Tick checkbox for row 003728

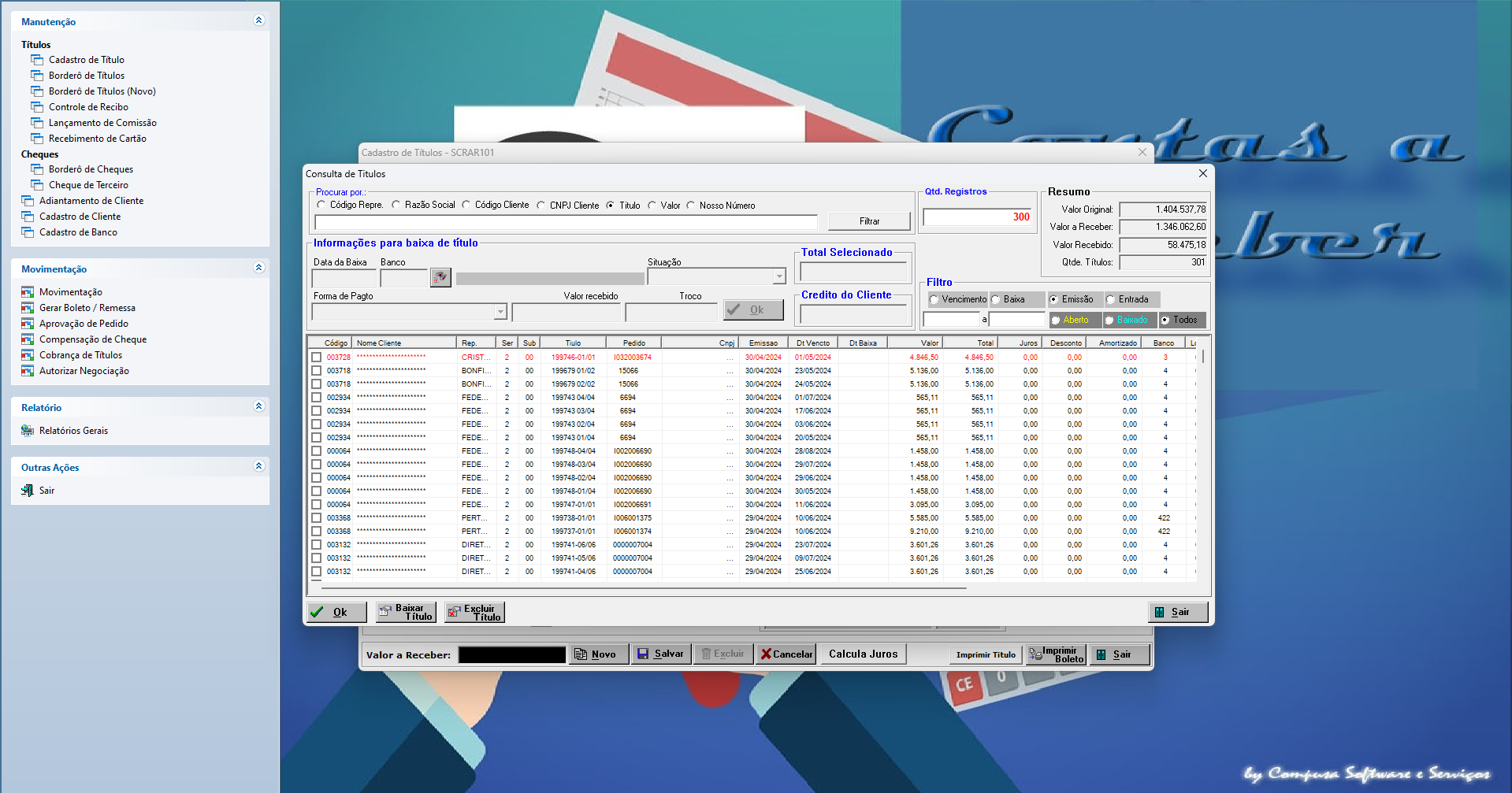click(x=317, y=358)
